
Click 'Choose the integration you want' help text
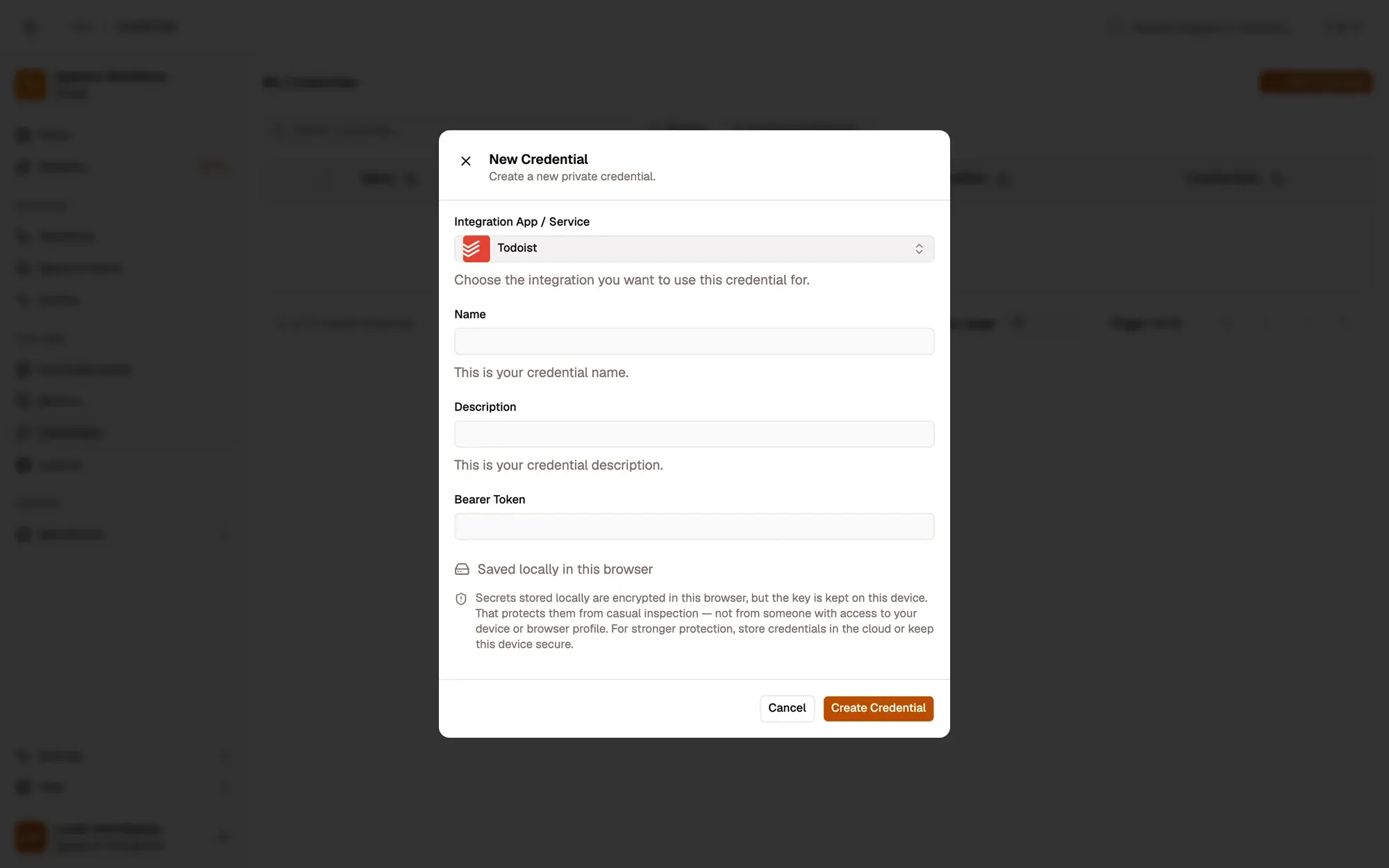point(631,280)
